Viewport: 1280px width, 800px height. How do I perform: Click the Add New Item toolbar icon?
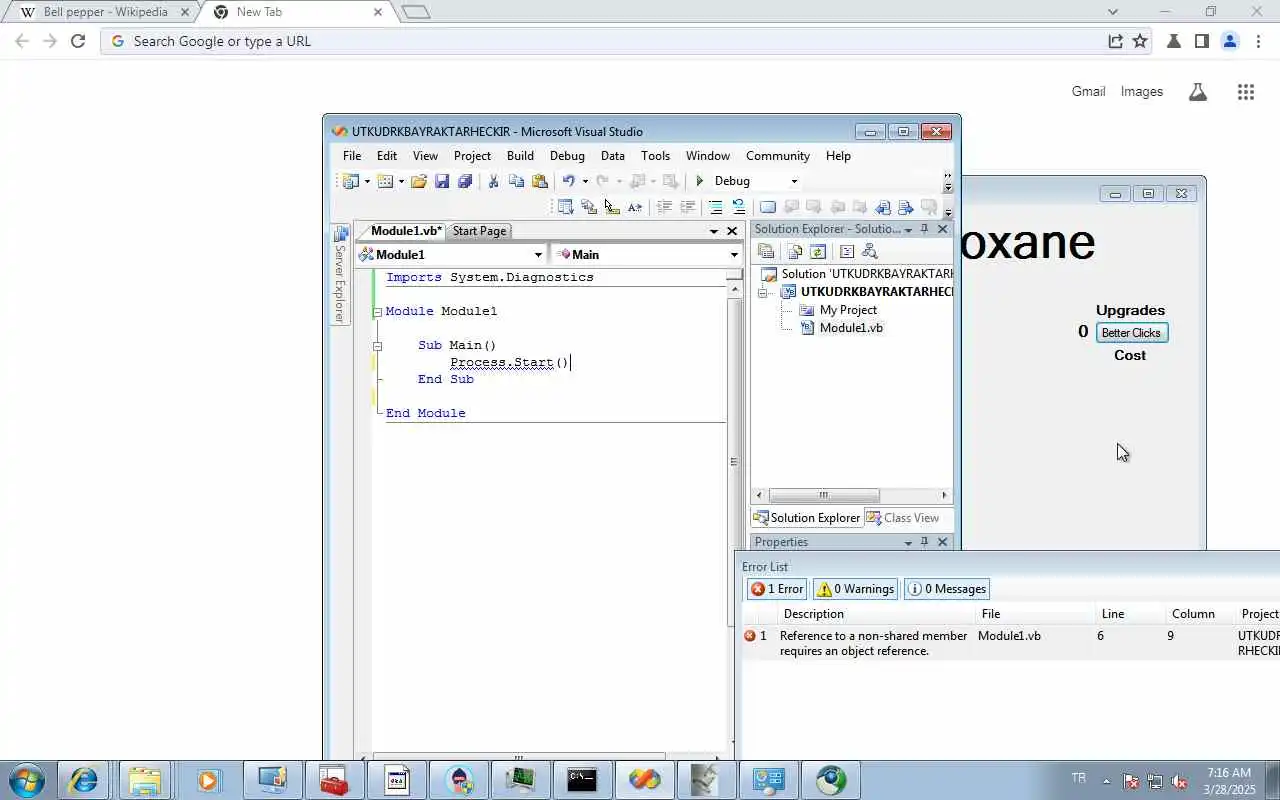tap(385, 181)
